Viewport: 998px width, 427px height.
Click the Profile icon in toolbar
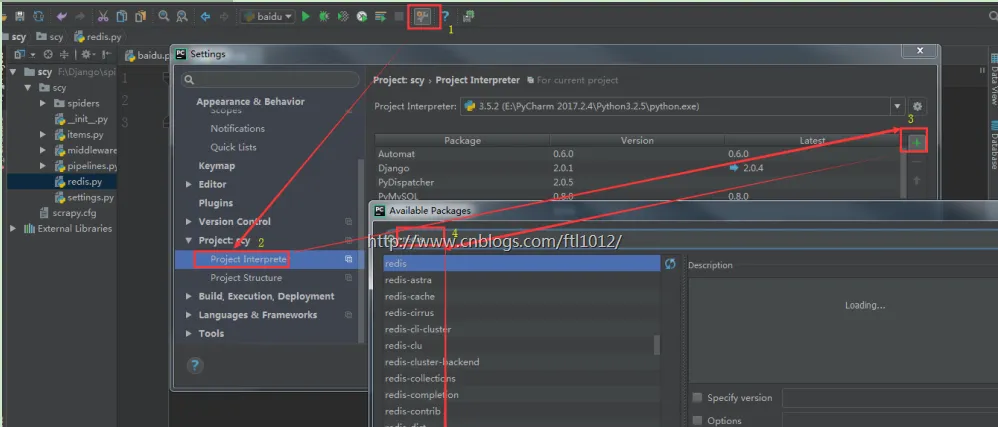click(x=362, y=17)
